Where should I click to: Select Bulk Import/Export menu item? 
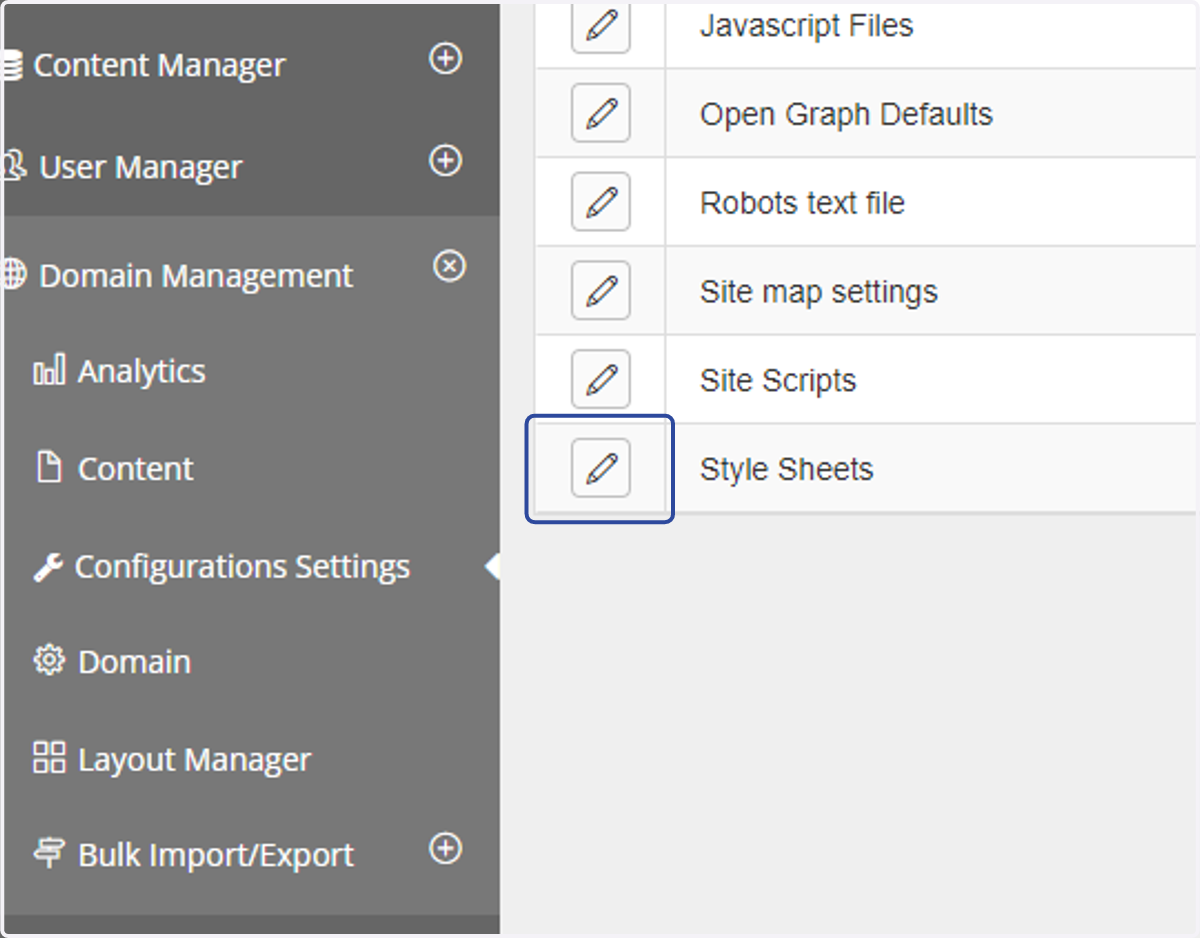tap(216, 855)
